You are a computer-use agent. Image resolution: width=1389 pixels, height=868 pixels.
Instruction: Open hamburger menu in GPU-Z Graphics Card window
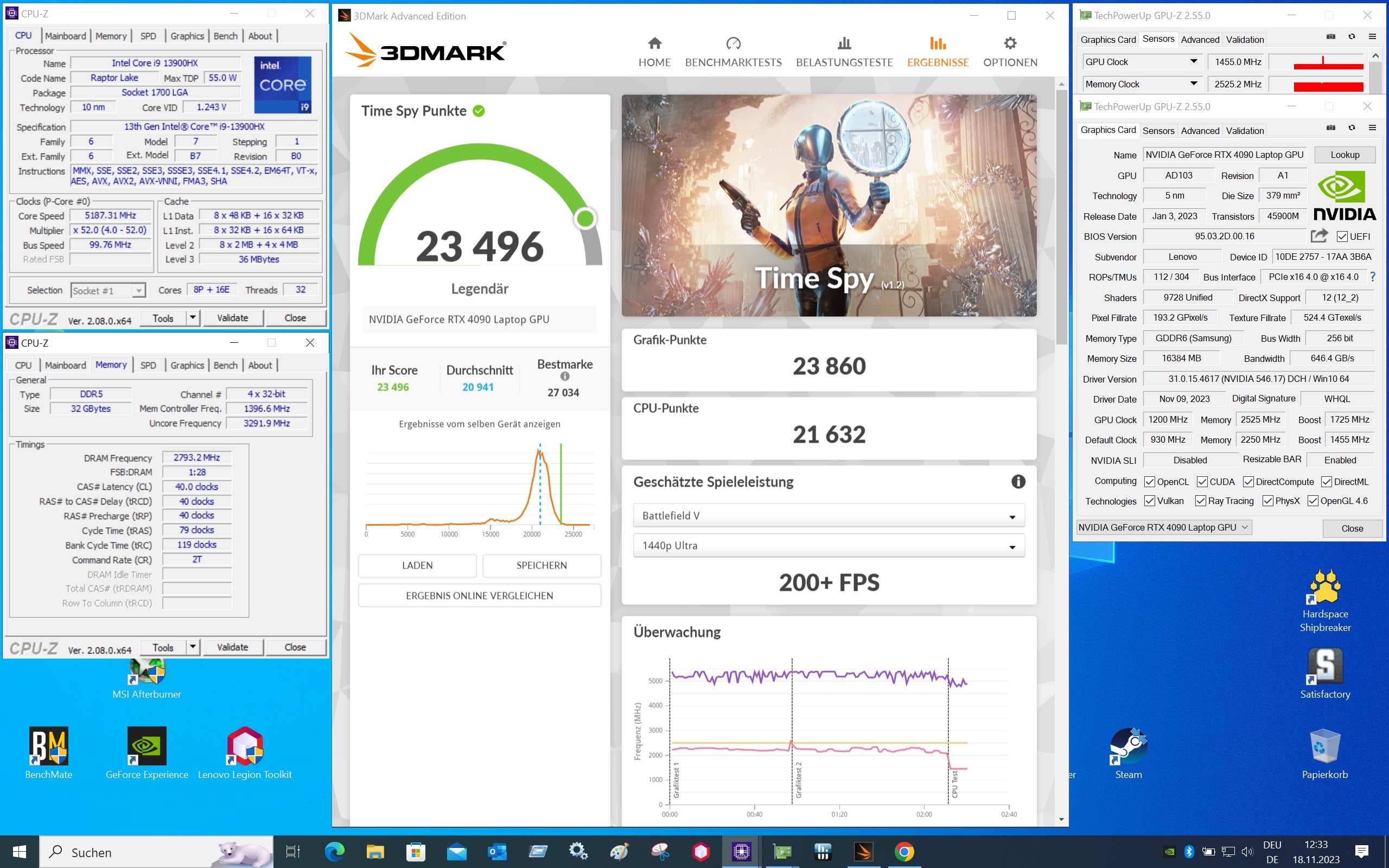[1372, 127]
